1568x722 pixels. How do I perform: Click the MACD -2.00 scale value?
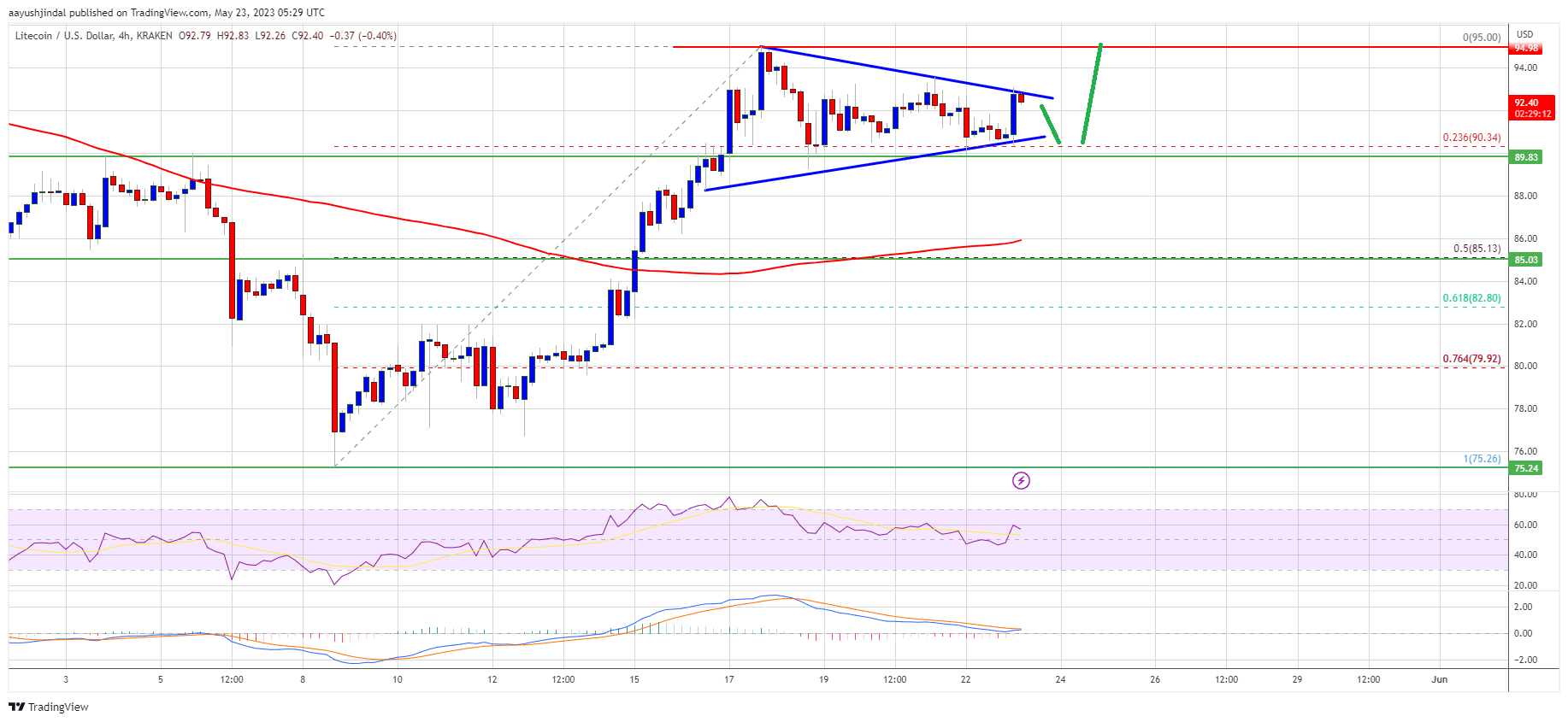(1525, 660)
